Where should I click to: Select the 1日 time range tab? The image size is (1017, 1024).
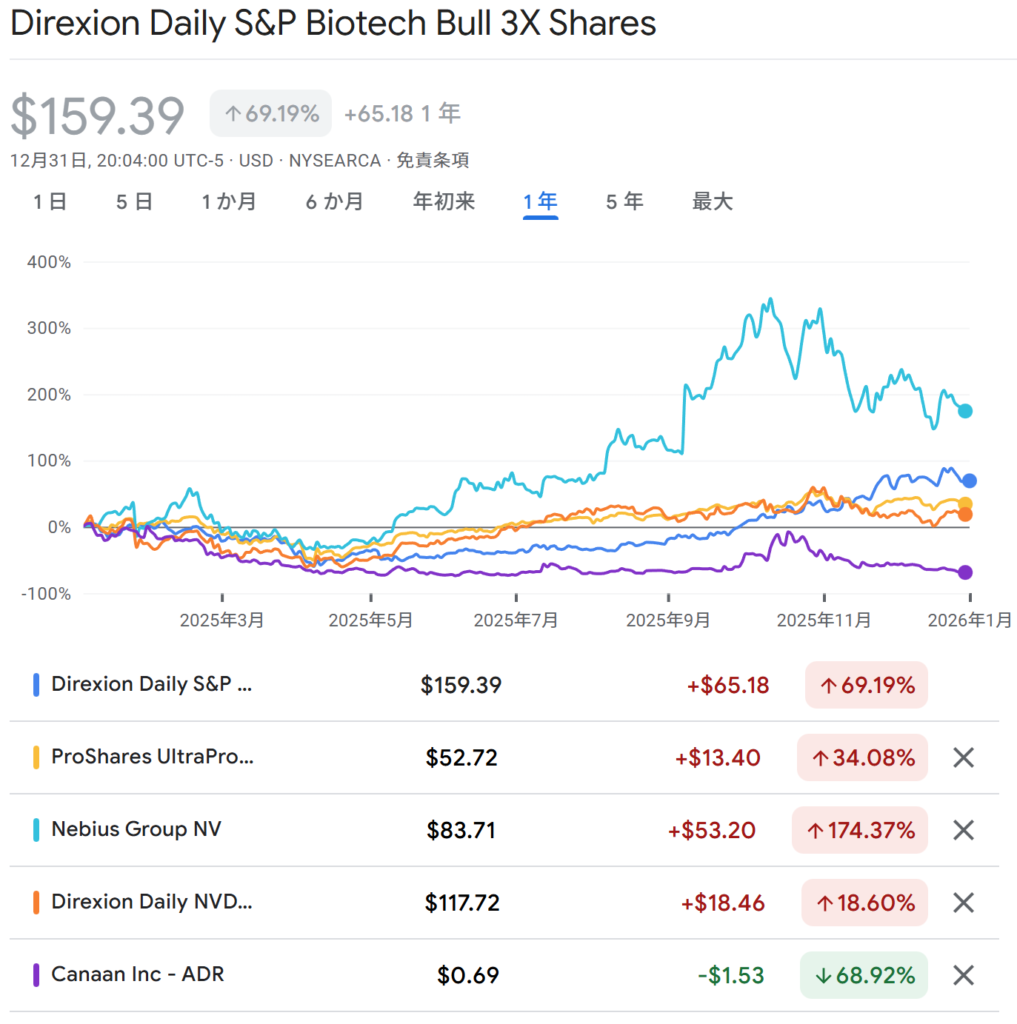(x=50, y=202)
